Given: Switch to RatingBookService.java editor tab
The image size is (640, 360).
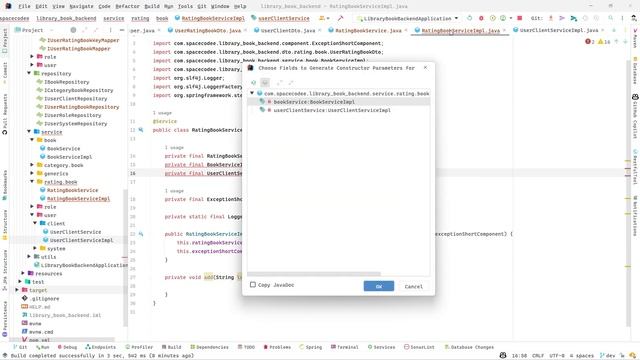Looking at the screenshot, I should pos(368,30).
